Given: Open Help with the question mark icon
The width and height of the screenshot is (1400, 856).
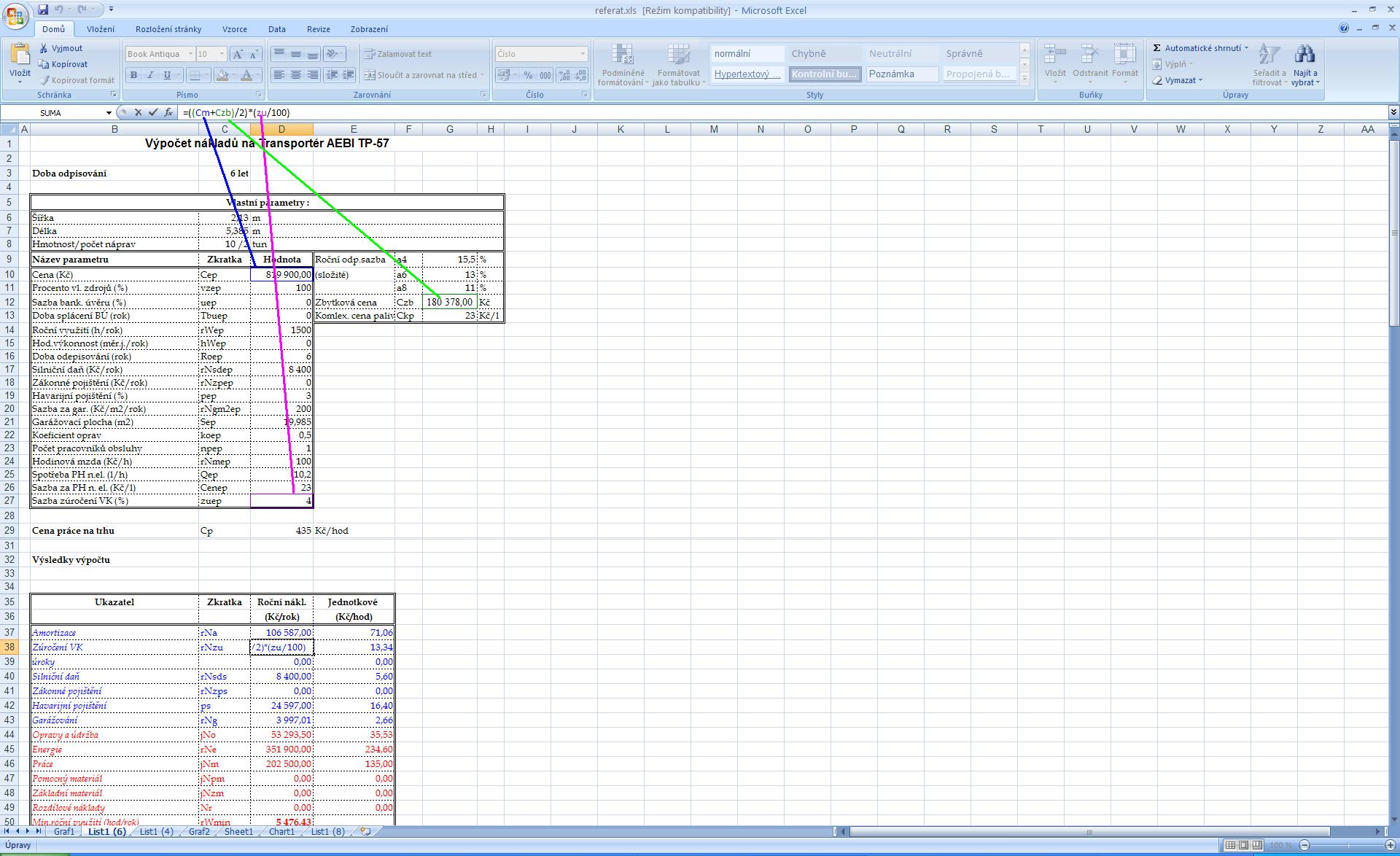Looking at the screenshot, I should 1344,28.
